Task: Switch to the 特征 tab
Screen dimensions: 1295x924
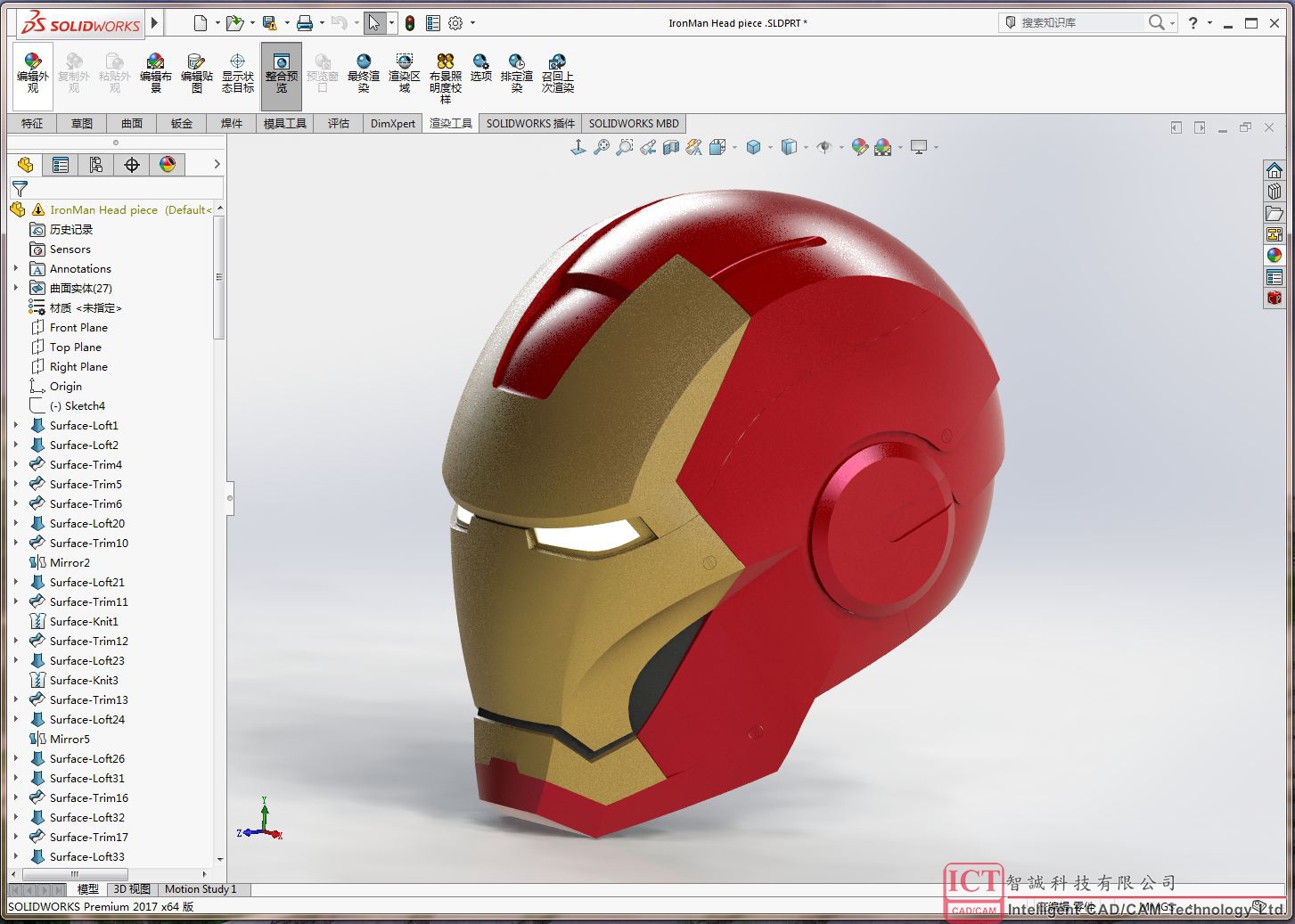Action: point(32,124)
